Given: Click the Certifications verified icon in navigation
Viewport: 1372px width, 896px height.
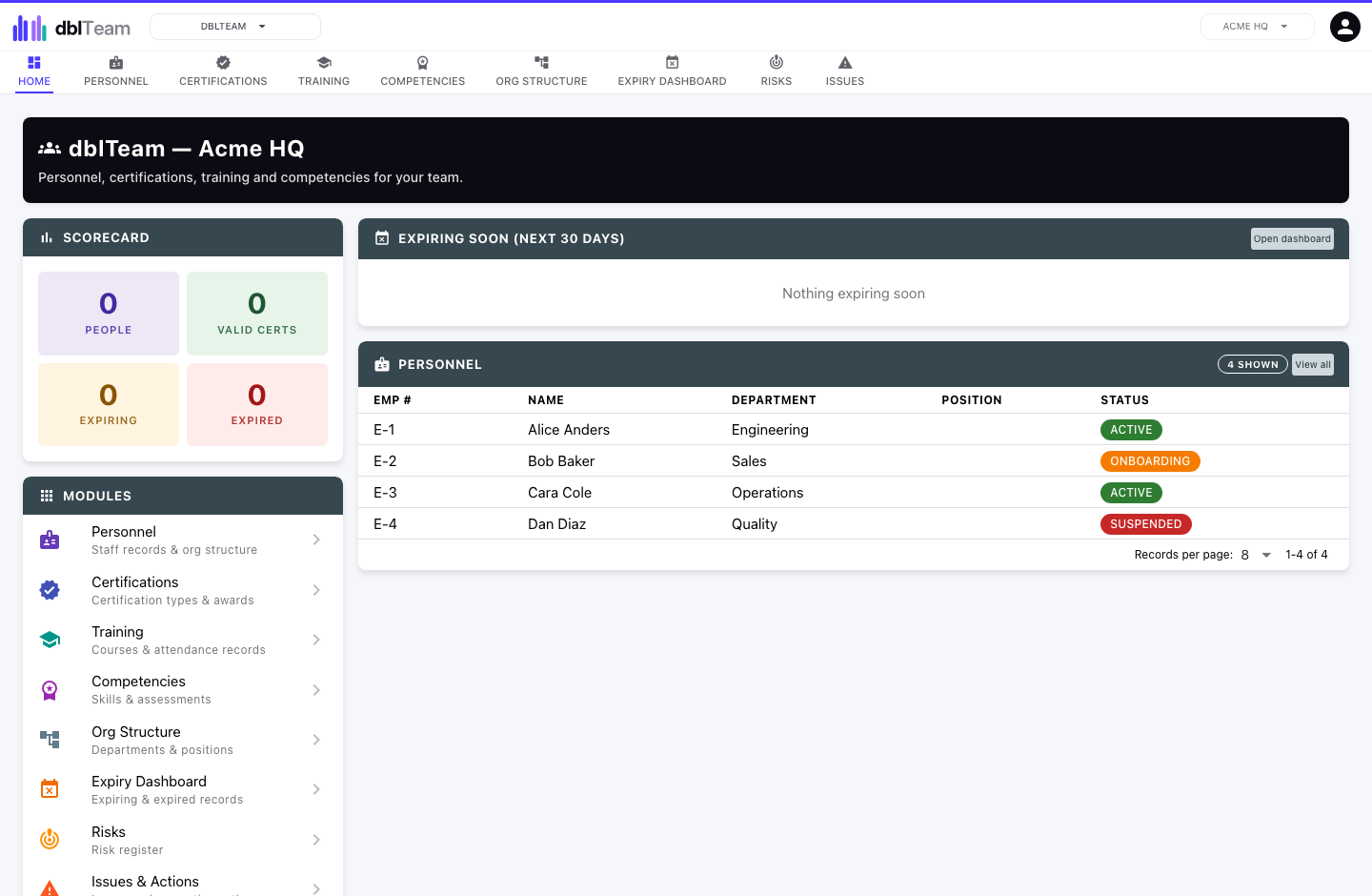Looking at the screenshot, I should point(223,63).
